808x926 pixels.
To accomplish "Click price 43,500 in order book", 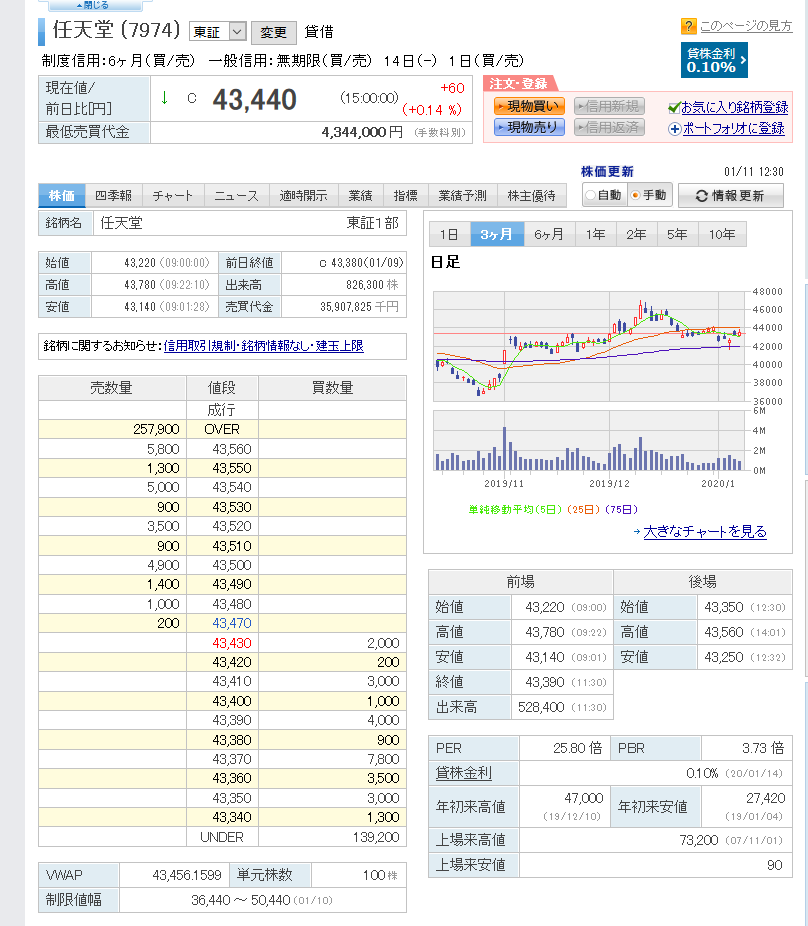I will pos(232,565).
